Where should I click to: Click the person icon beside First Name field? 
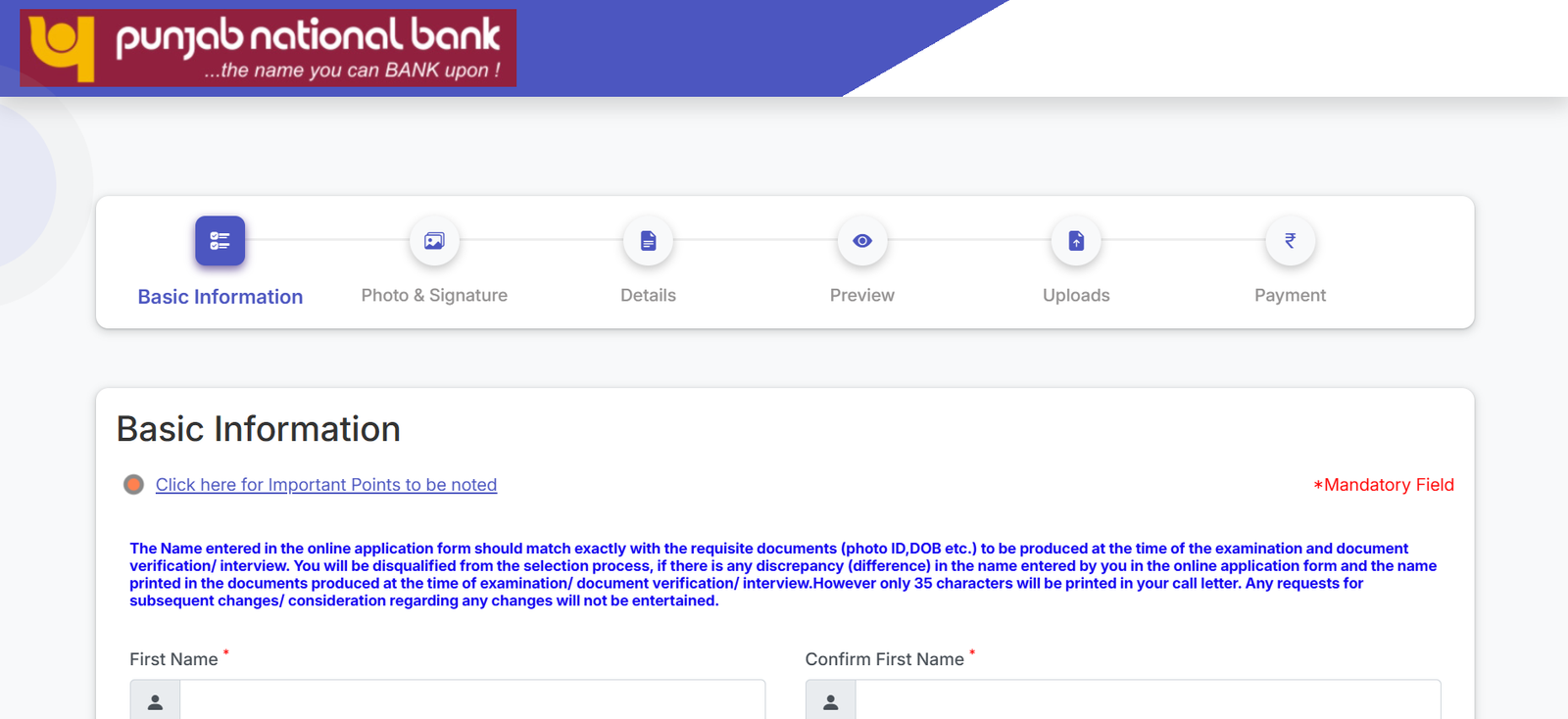(155, 702)
